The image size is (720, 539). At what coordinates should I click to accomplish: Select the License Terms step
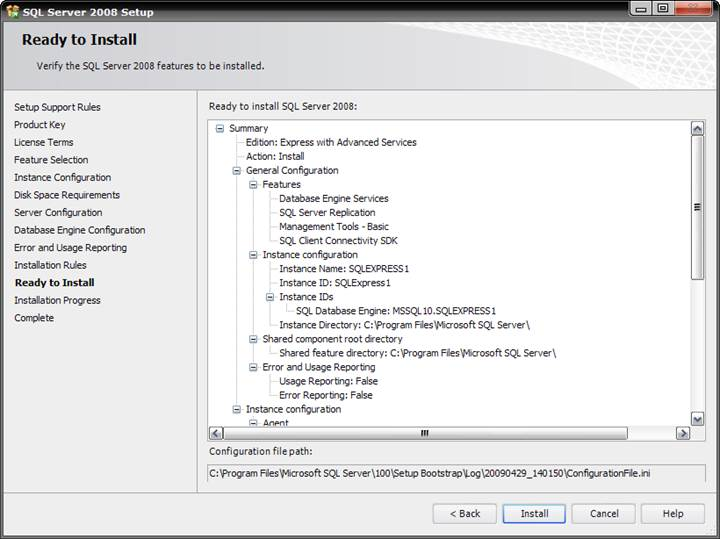pos(44,142)
